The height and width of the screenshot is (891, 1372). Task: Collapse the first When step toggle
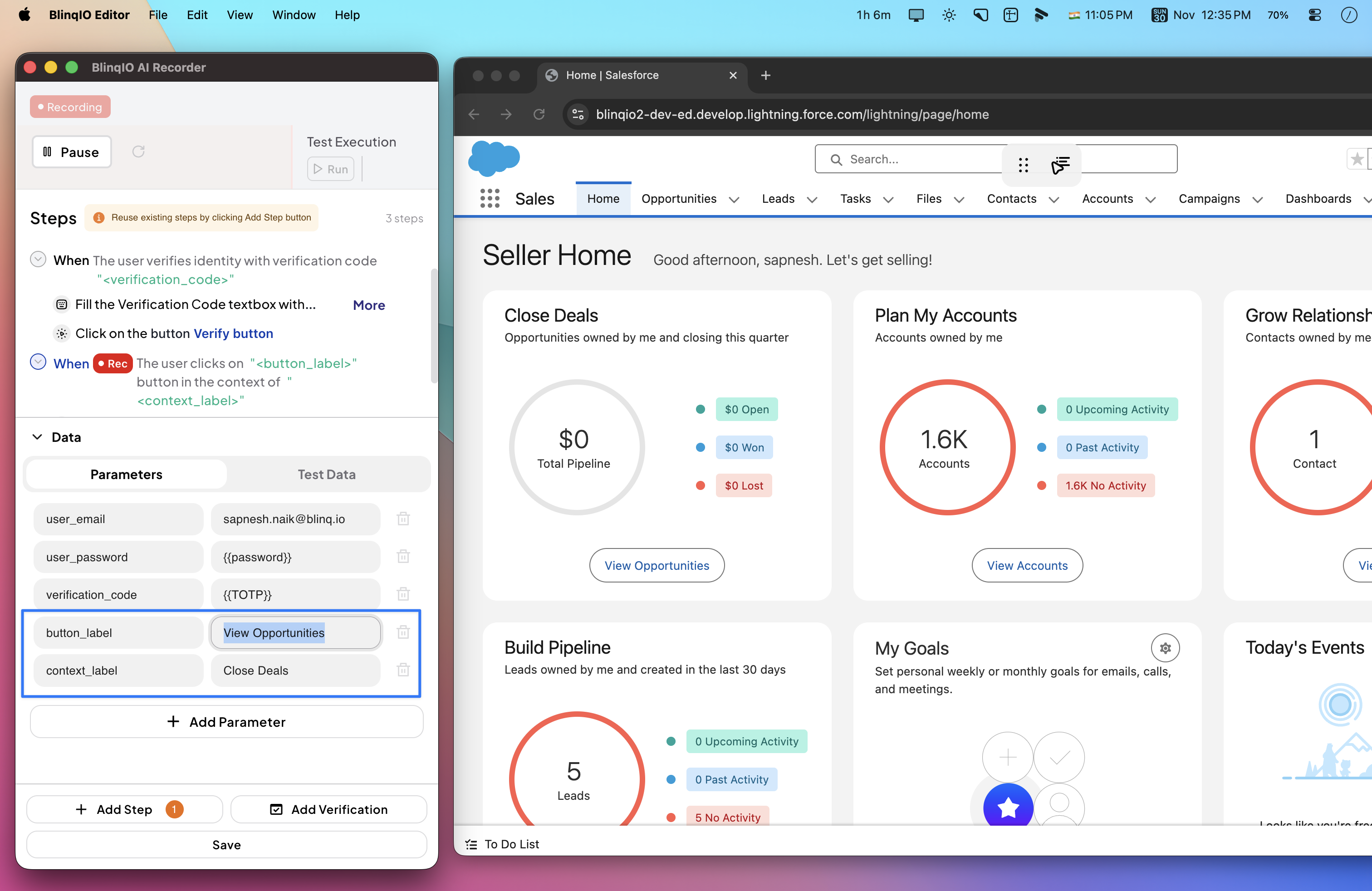coord(38,259)
